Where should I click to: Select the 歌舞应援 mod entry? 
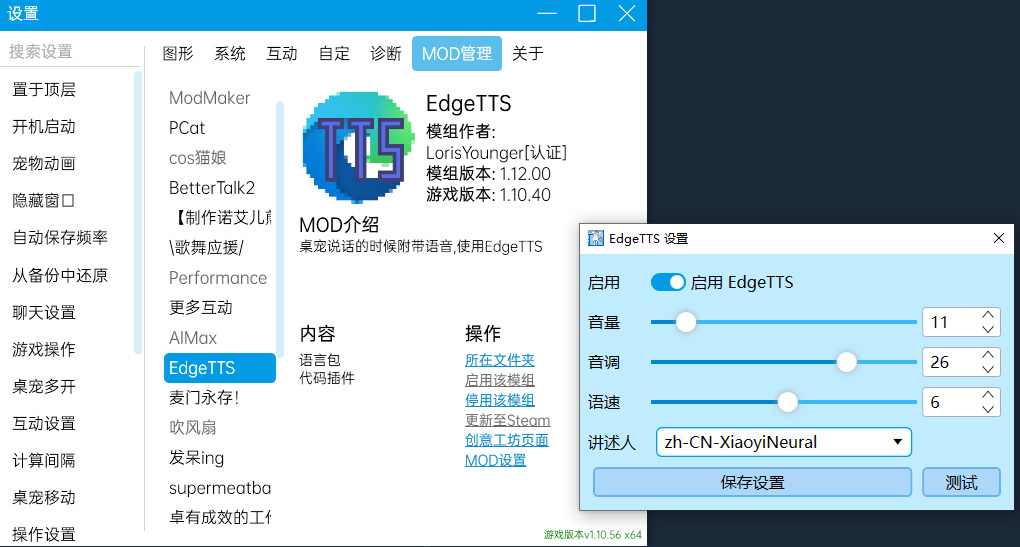tap(220, 248)
